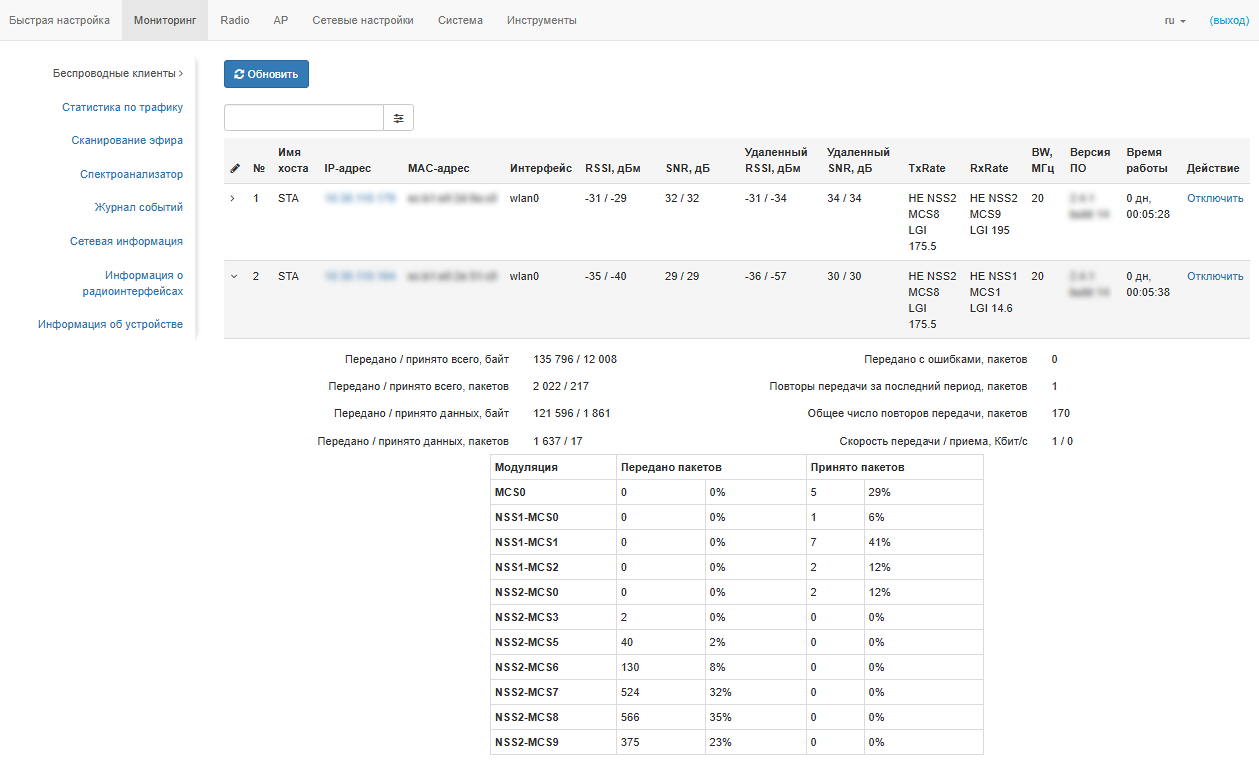1259x764 pixels.
Task: Go to Сетевые настройки tab
Action: click(362, 20)
